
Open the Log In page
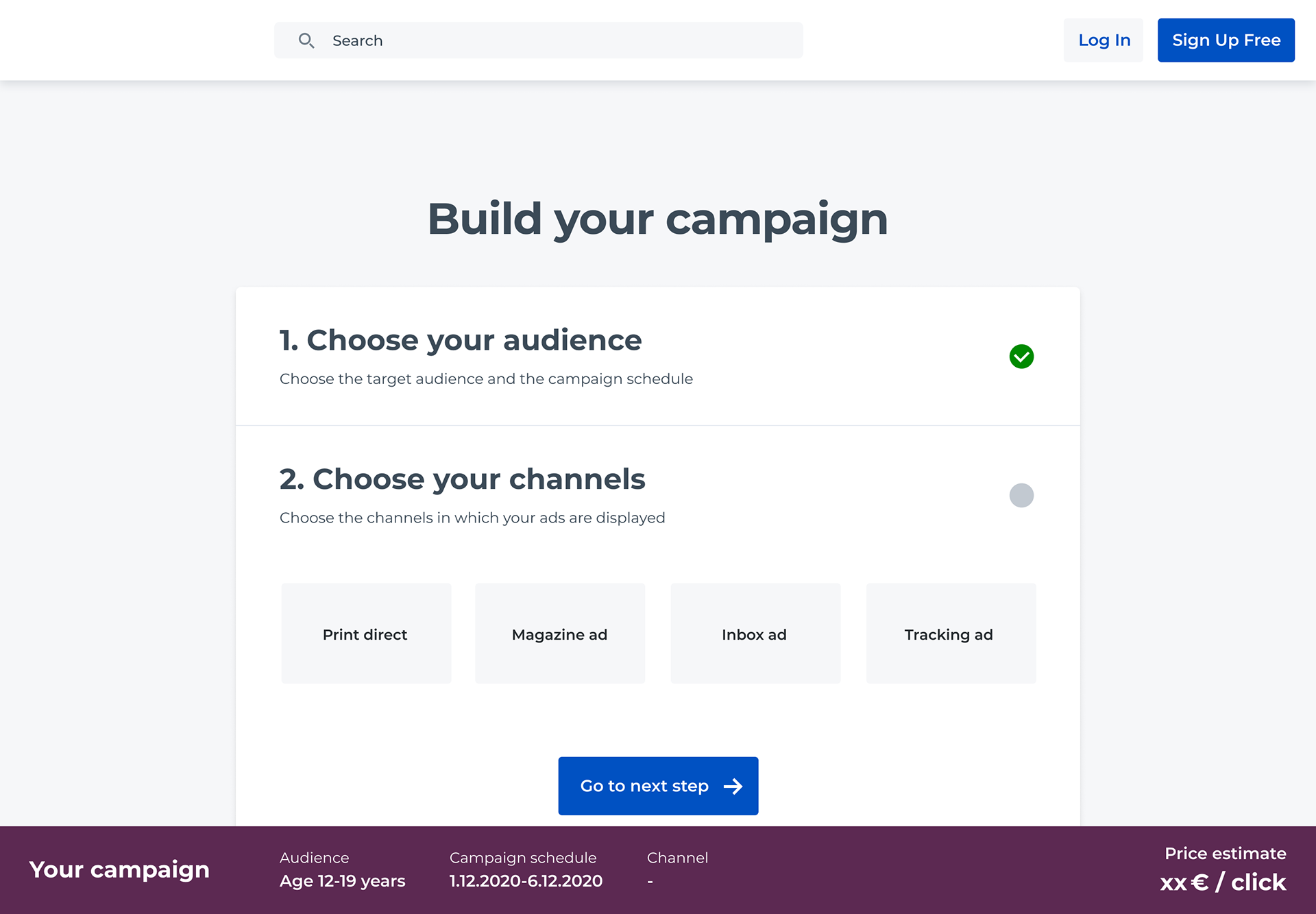pyautogui.click(x=1104, y=40)
